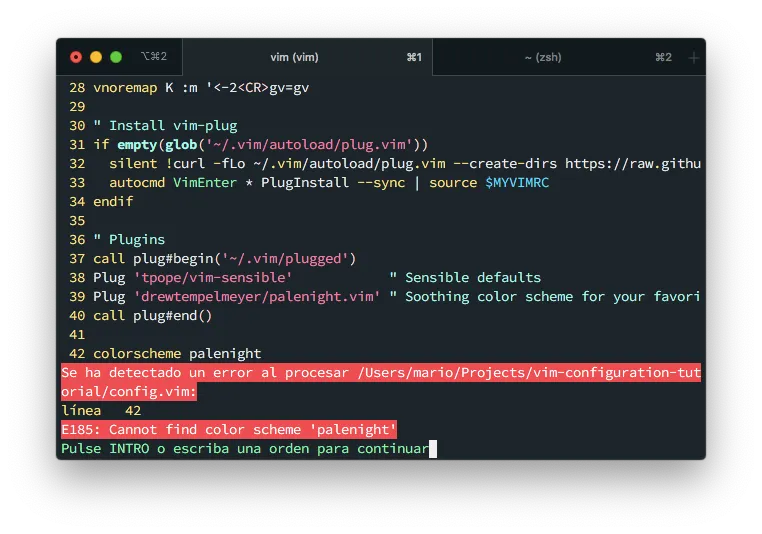The image size is (762, 534).
Task: Click the ⌘2 shortcut in zsh tab
Action: pyautogui.click(x=663, y=57)
